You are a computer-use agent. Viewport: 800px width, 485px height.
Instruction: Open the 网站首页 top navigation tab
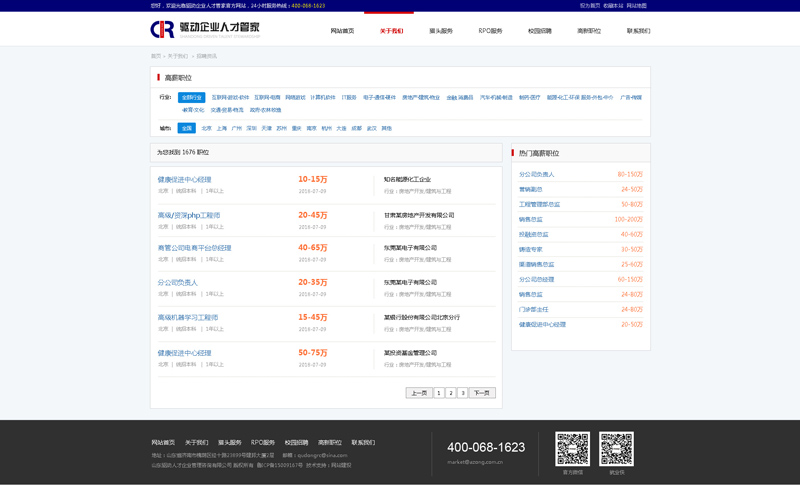click(342, 31)
